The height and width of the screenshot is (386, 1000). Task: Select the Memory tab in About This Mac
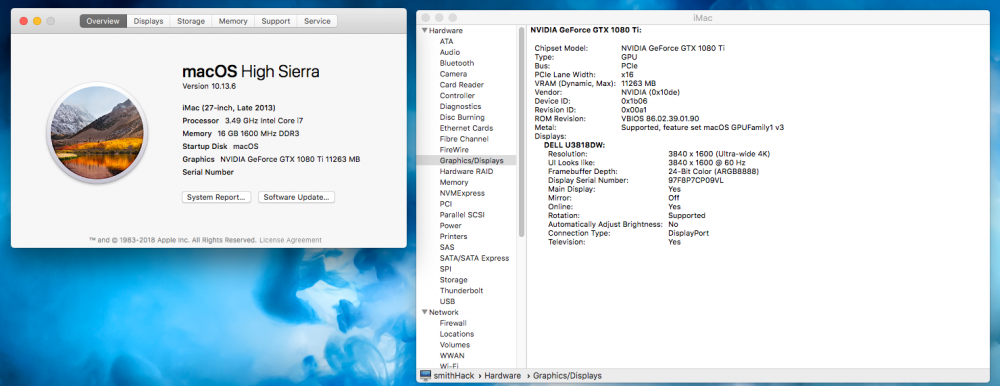[x=233, y=21]
